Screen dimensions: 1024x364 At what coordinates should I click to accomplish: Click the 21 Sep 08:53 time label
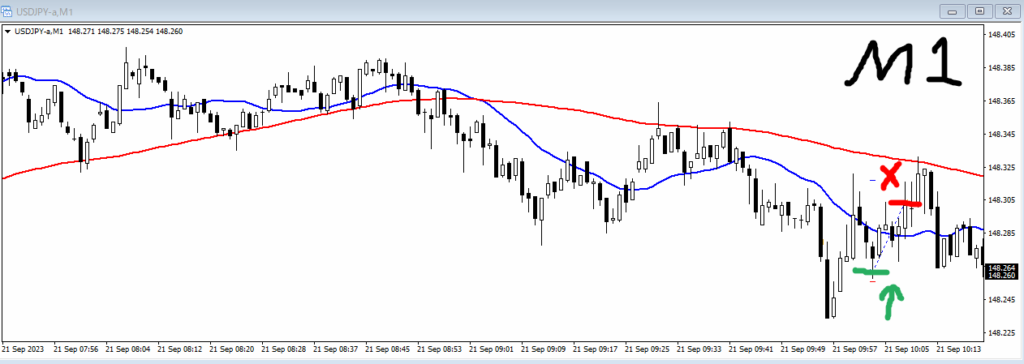[439, 349]
